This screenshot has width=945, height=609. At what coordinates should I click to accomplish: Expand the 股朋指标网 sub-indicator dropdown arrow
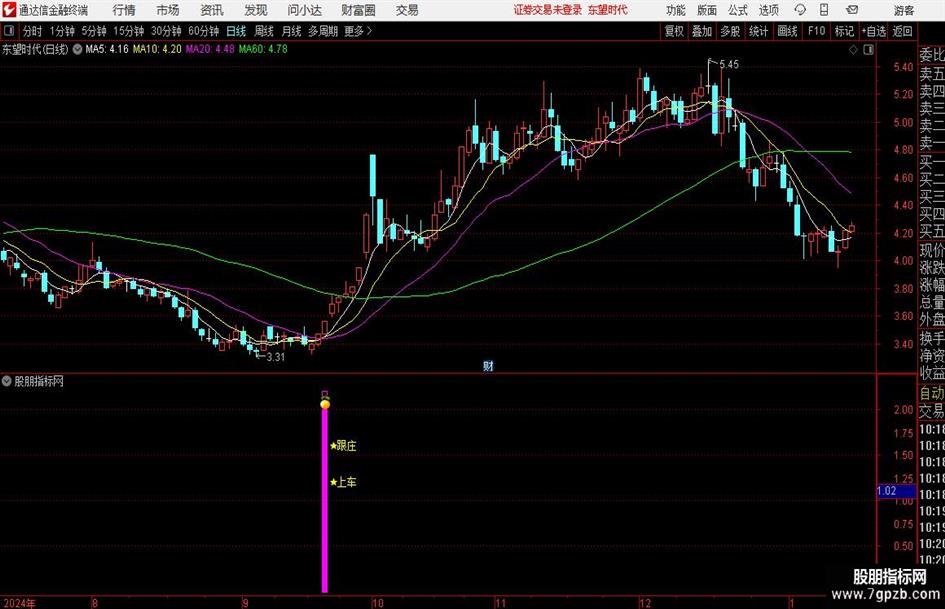click(7, 381)
